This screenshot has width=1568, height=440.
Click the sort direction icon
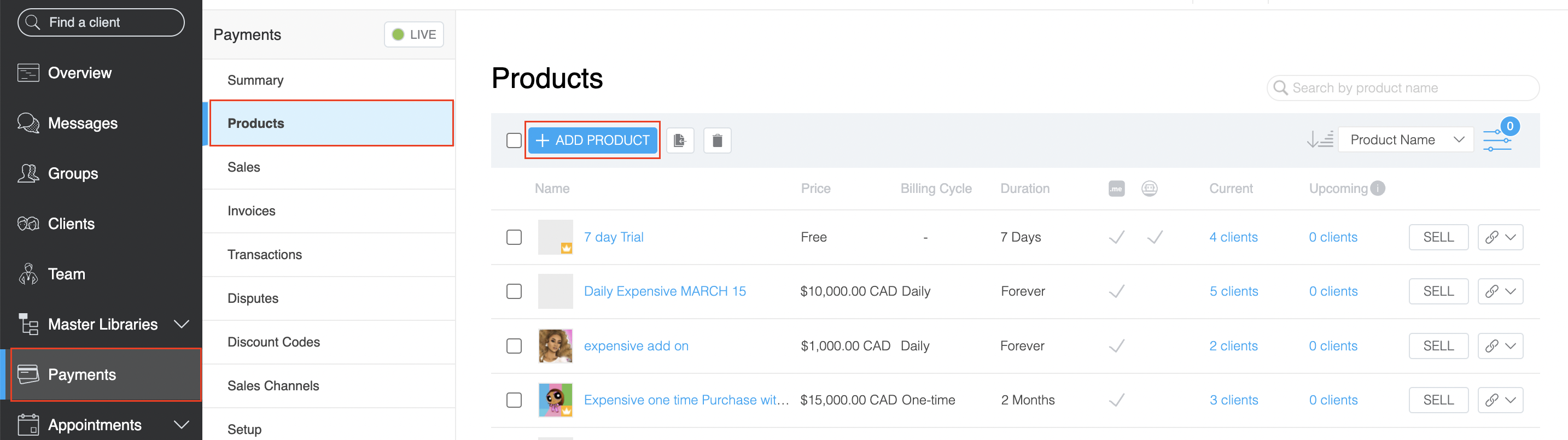(x=1319, y=140)
